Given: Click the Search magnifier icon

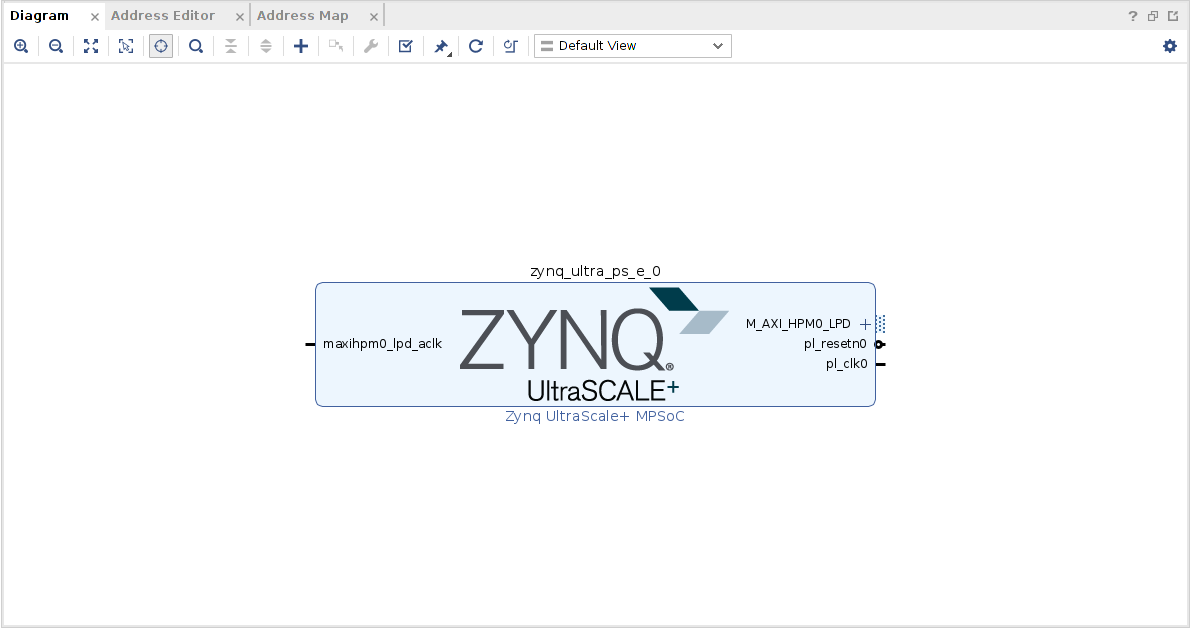Looking at the screenshot, I should click(196, 46).
